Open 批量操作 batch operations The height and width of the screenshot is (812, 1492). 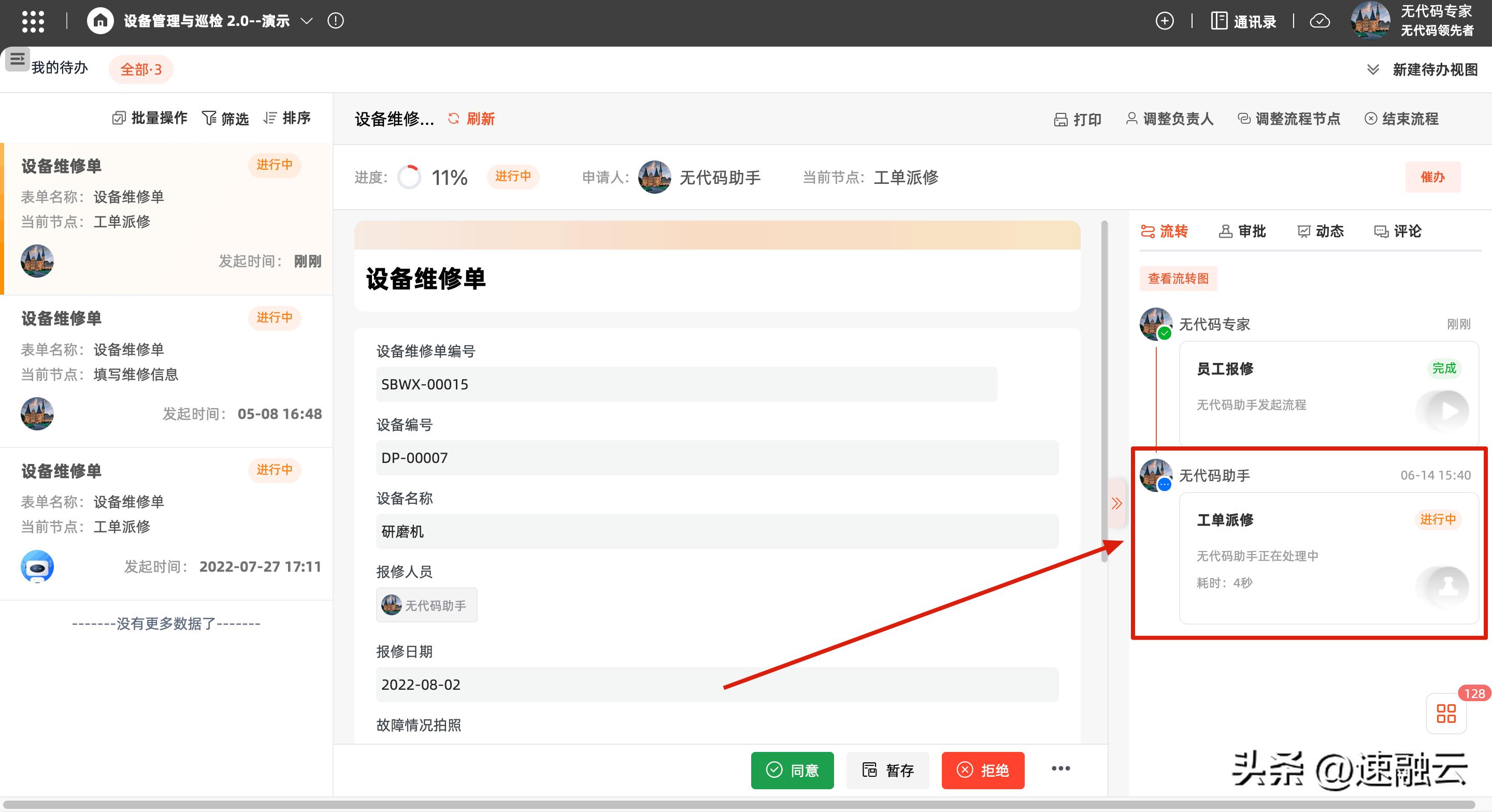coord(149,118)
